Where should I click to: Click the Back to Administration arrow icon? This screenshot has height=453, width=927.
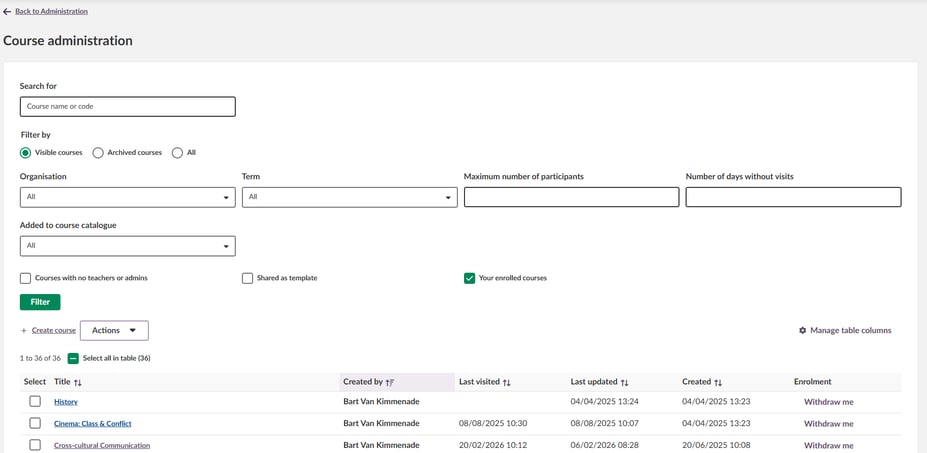click(7, 12)
